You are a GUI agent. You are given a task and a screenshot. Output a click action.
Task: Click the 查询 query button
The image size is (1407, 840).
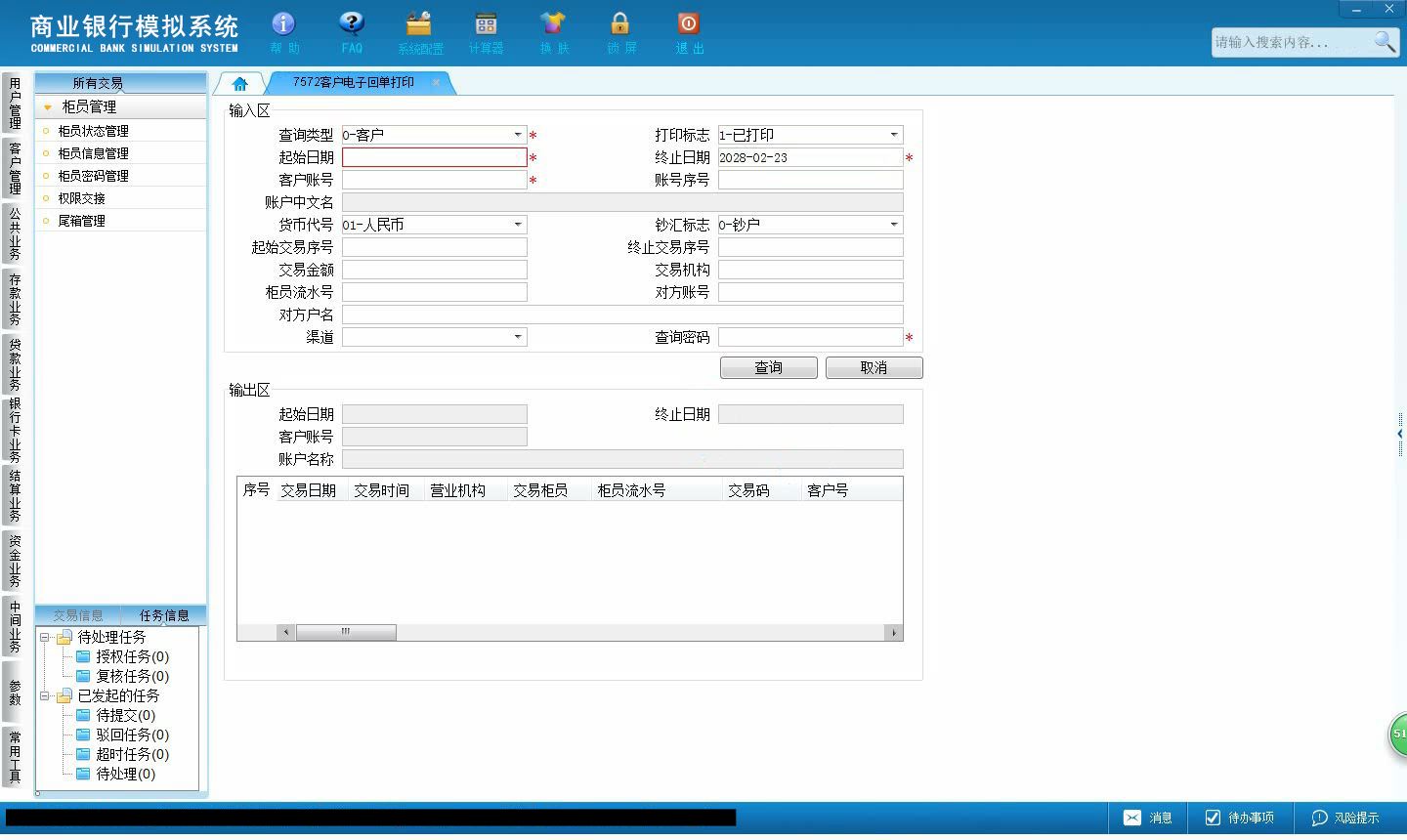pyautogui.click(x=769, y=367)
